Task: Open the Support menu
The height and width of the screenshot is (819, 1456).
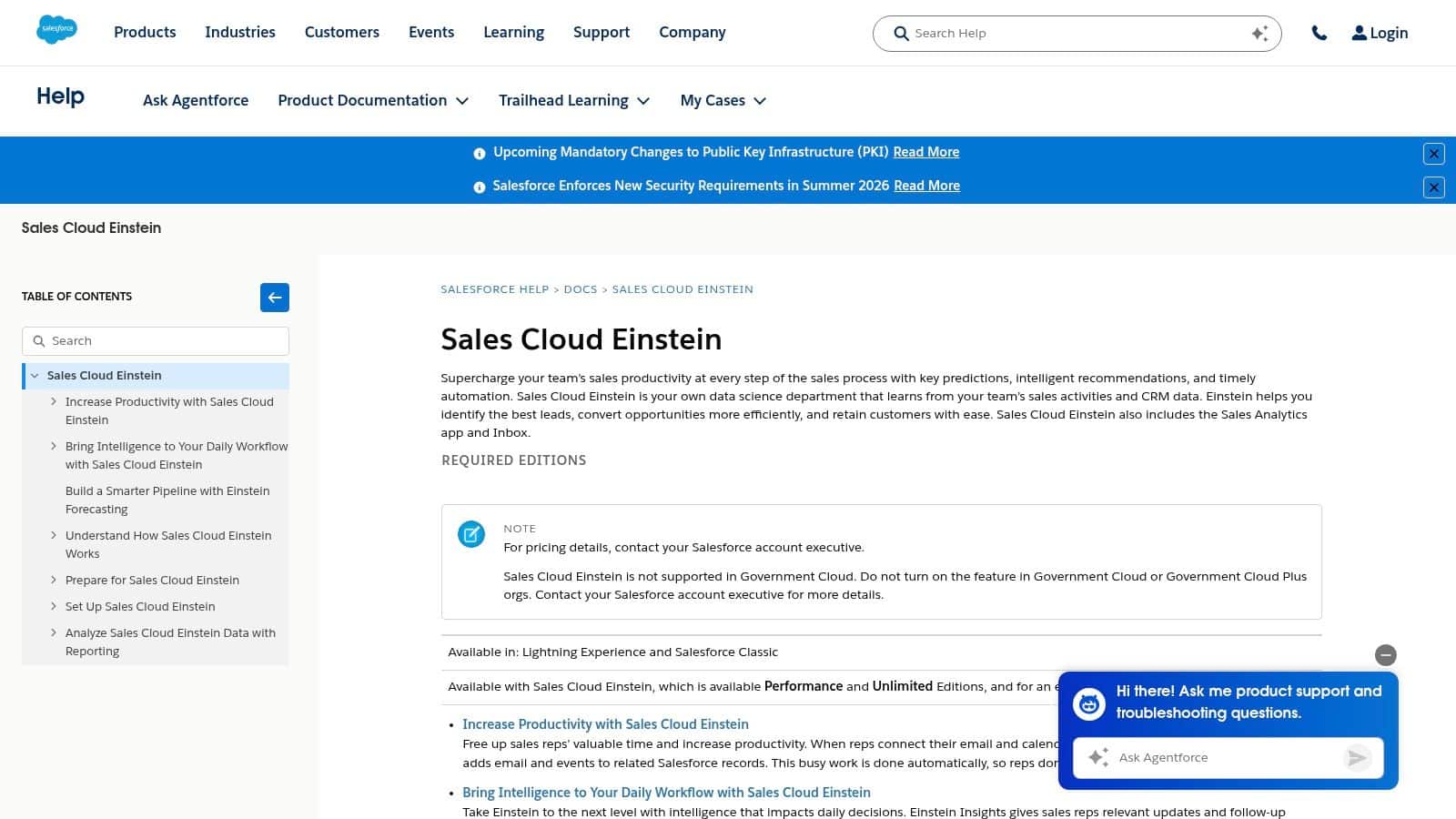Action: pyautogui.click(x=602, y=33)
